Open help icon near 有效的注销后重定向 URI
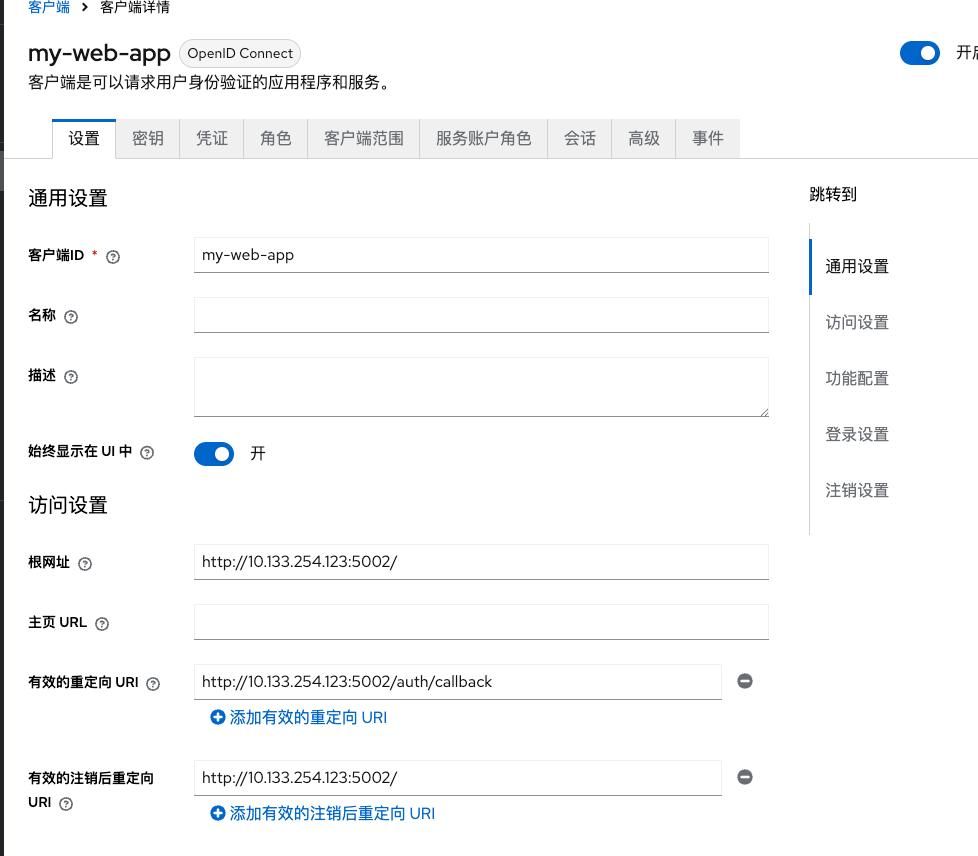The image size is (978, 856). coord(66,803)
